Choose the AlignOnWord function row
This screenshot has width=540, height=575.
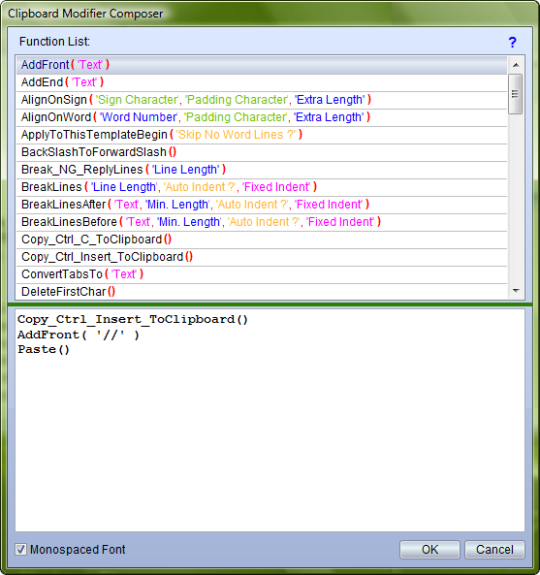coord(262,117)
